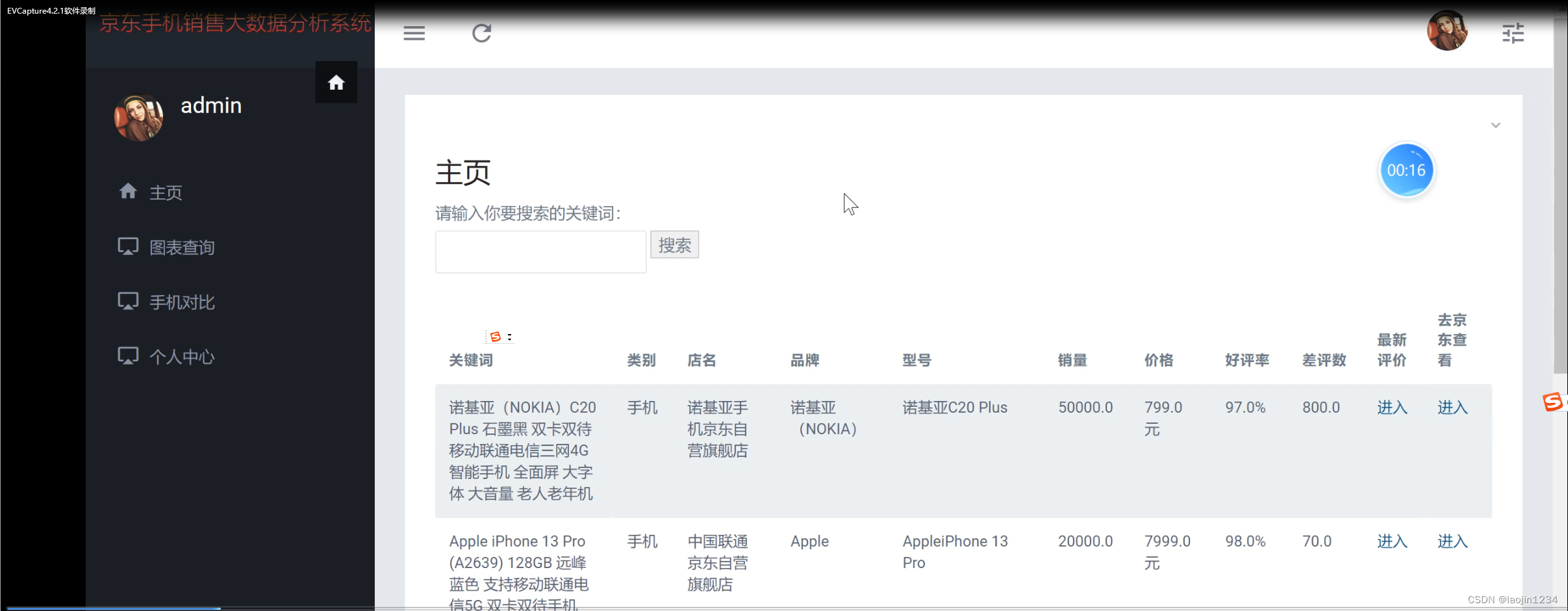The image size is (1568, 611).
Task: Click the admin avatar in the sidebar
Action: (x=138, y=117)
